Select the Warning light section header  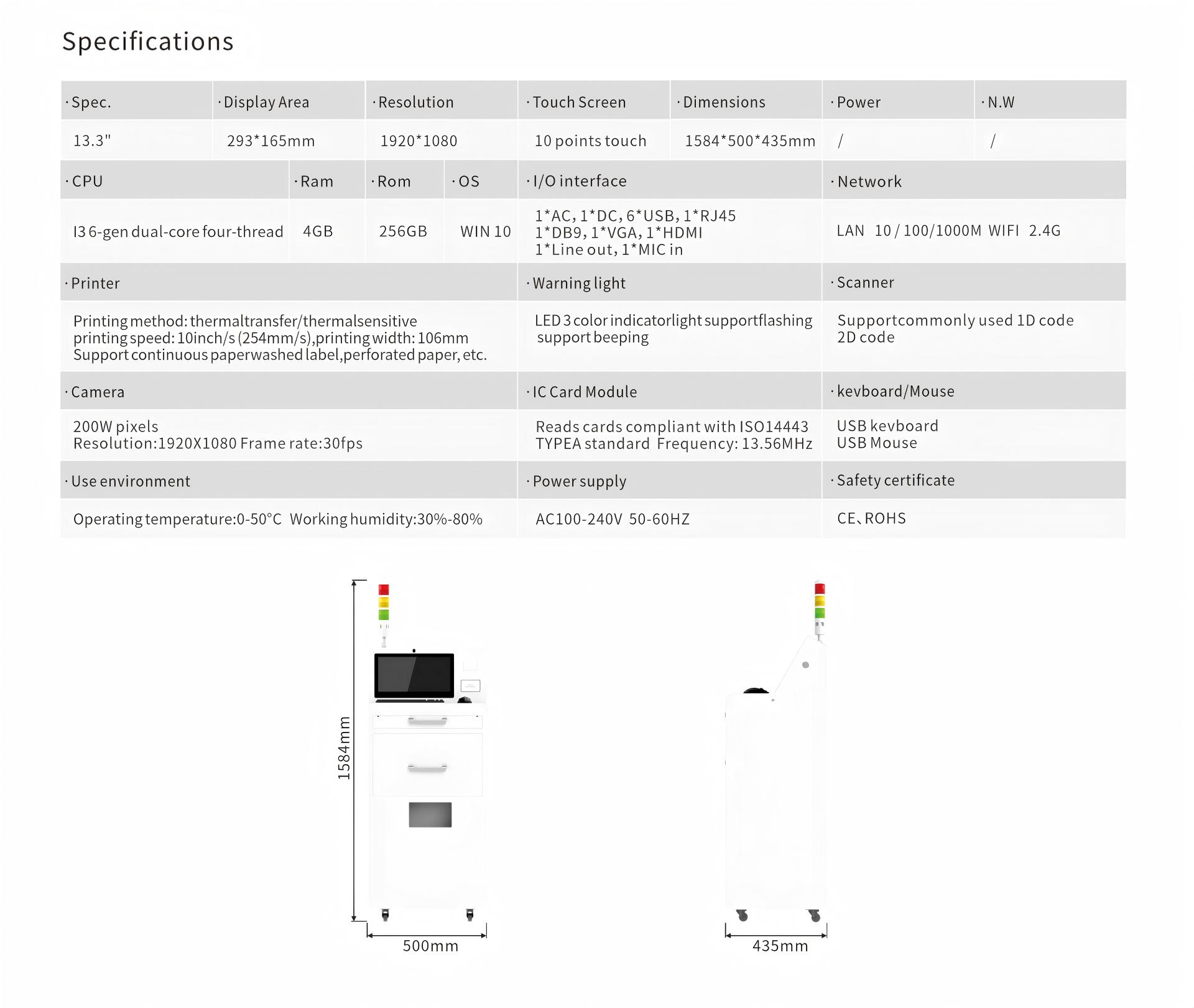click(x=670, y=282)
